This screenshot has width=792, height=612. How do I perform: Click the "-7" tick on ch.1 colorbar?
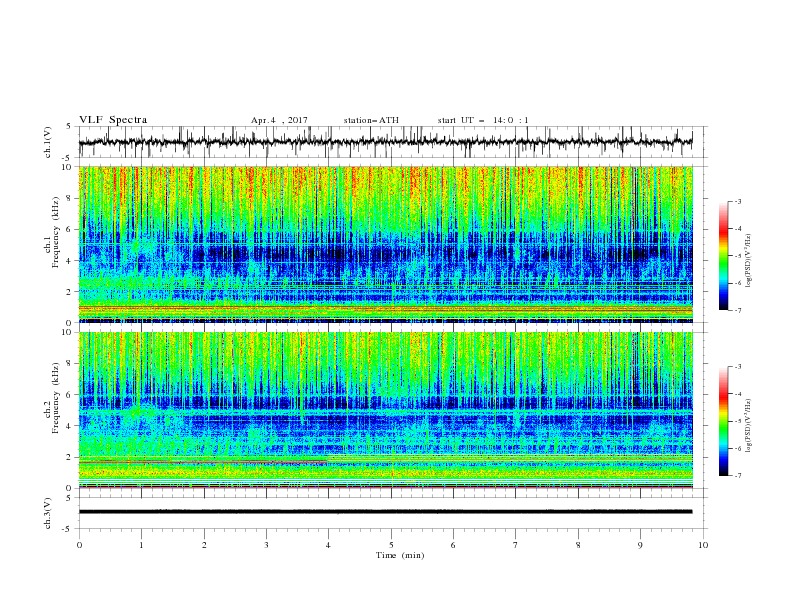pos(737,311)
